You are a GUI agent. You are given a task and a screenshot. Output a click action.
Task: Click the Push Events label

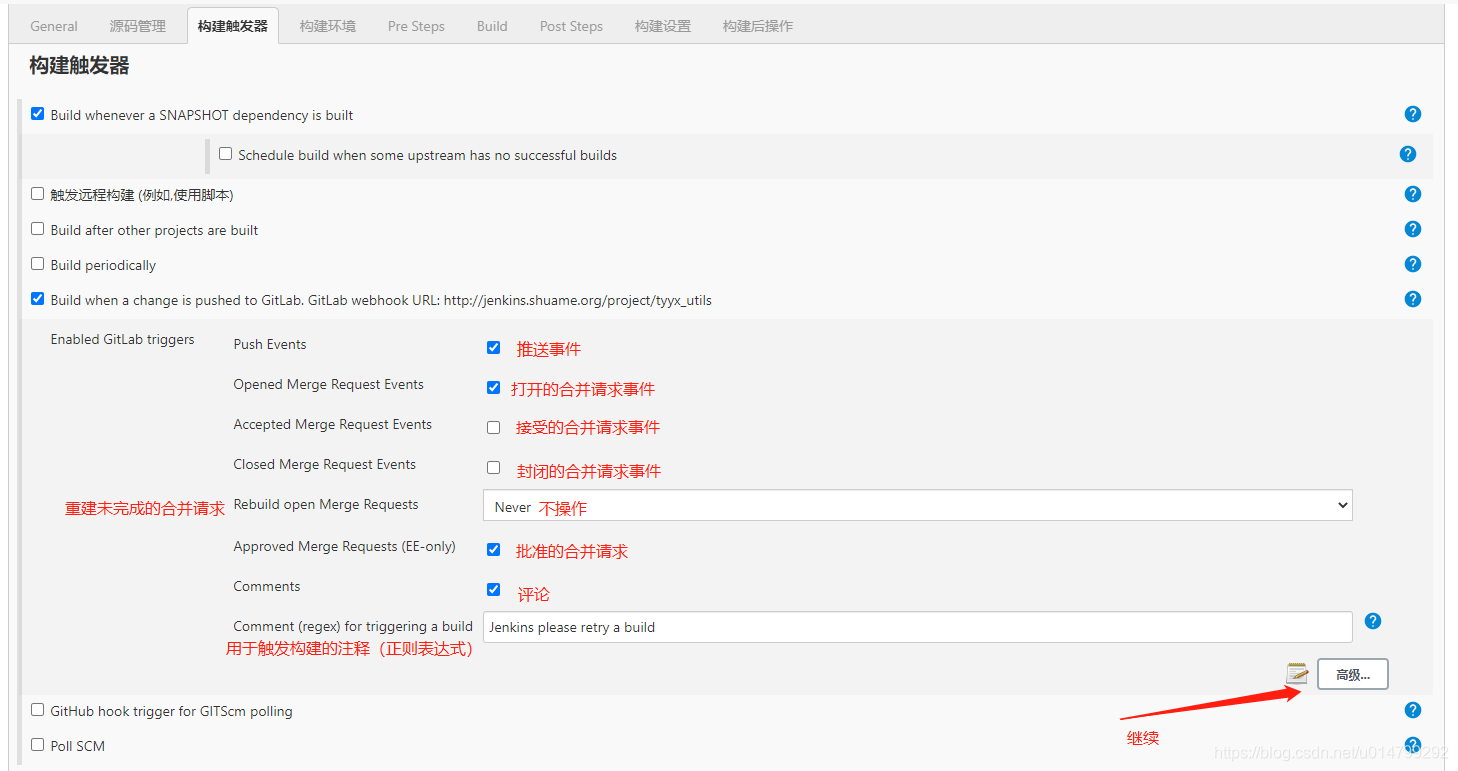click(270, 344)
